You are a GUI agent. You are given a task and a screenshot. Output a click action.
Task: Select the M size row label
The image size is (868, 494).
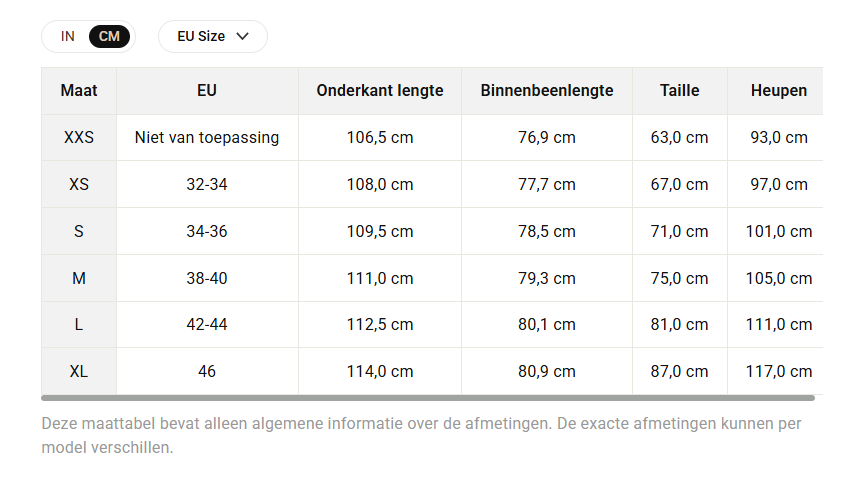pyautogui.click(x=79, y=279)
